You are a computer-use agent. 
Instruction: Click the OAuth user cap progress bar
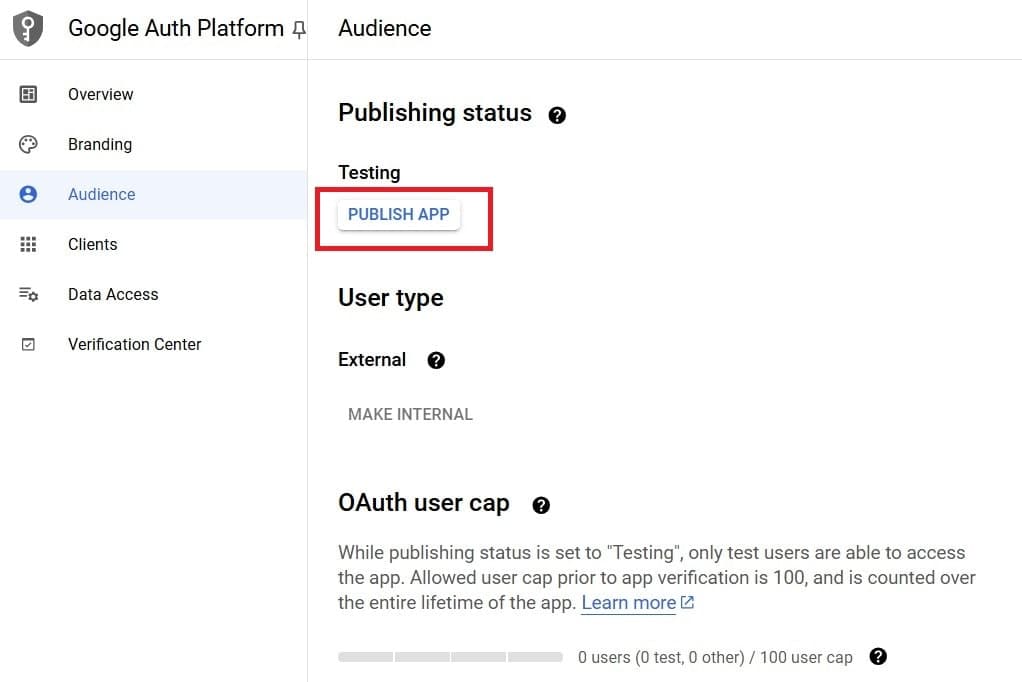[450, 657]
